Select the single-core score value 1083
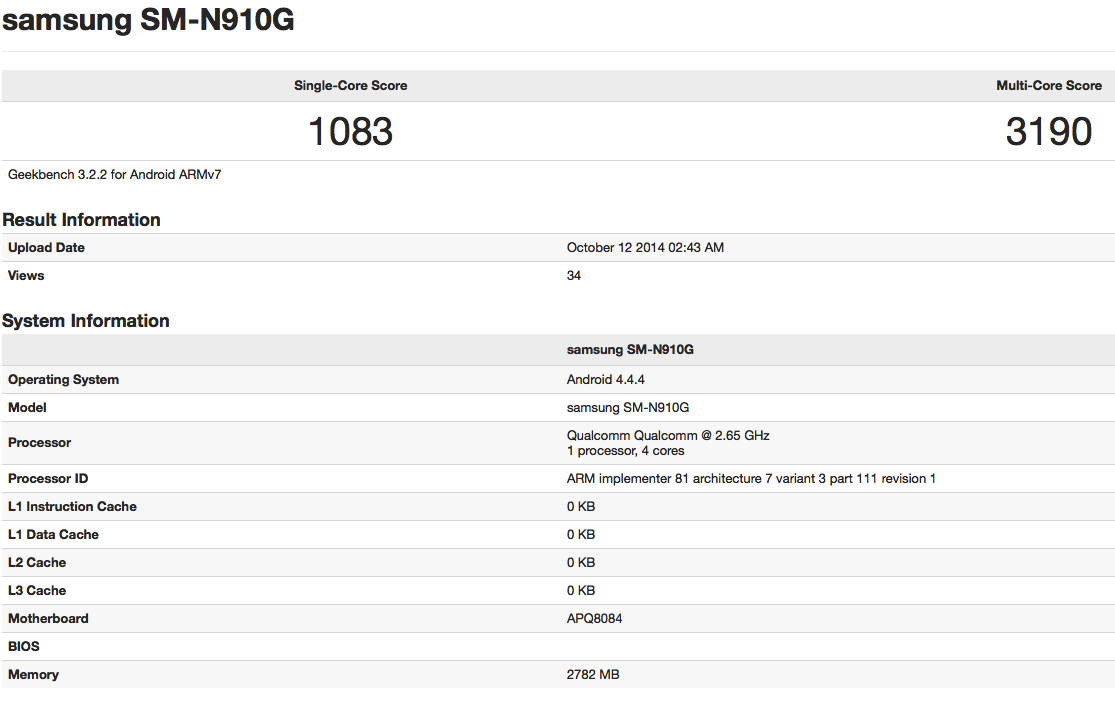This screenshot has height=708, width=1115. point(350,132)
